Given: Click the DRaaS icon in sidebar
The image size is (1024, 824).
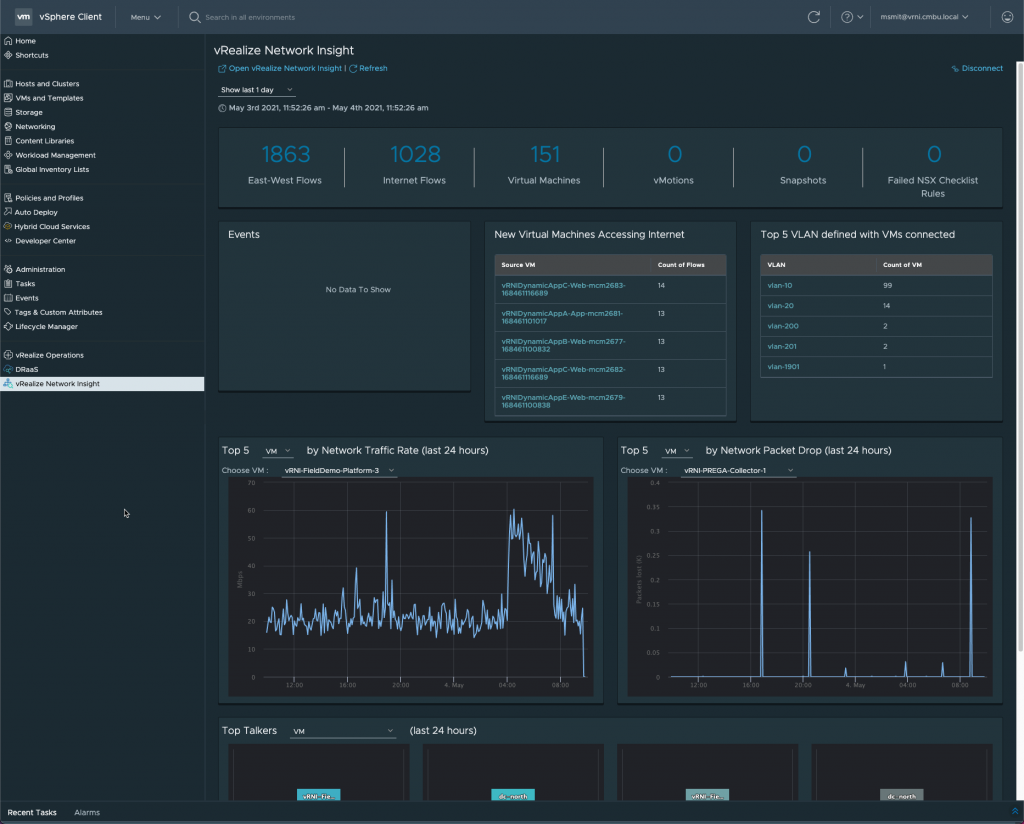Looking at the screenshot, I should (8, 370).
